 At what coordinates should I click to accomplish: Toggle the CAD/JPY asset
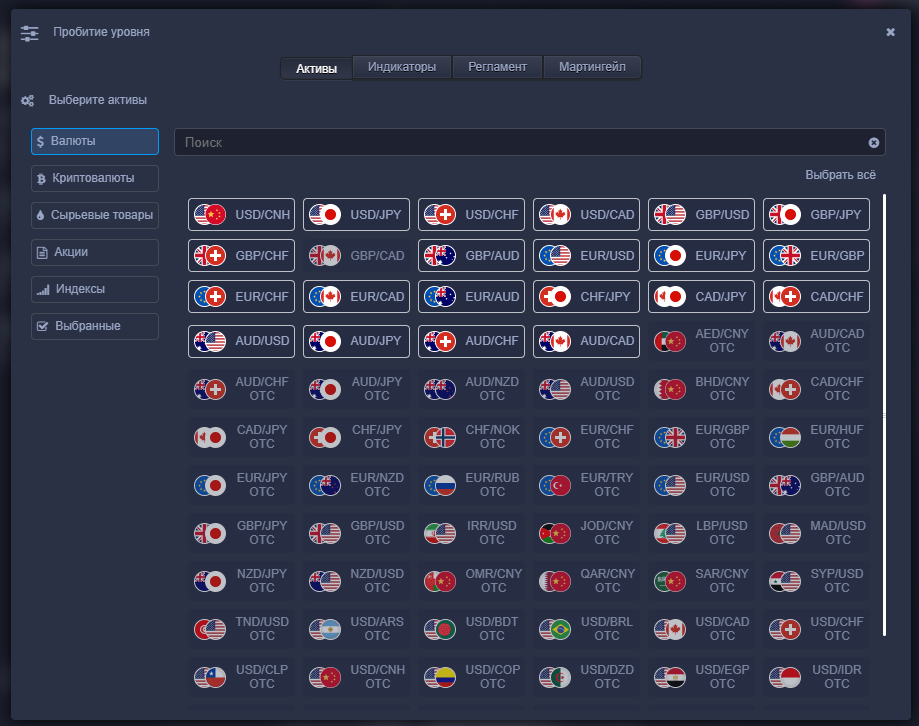pyautogui.click(x=702, y=296)
